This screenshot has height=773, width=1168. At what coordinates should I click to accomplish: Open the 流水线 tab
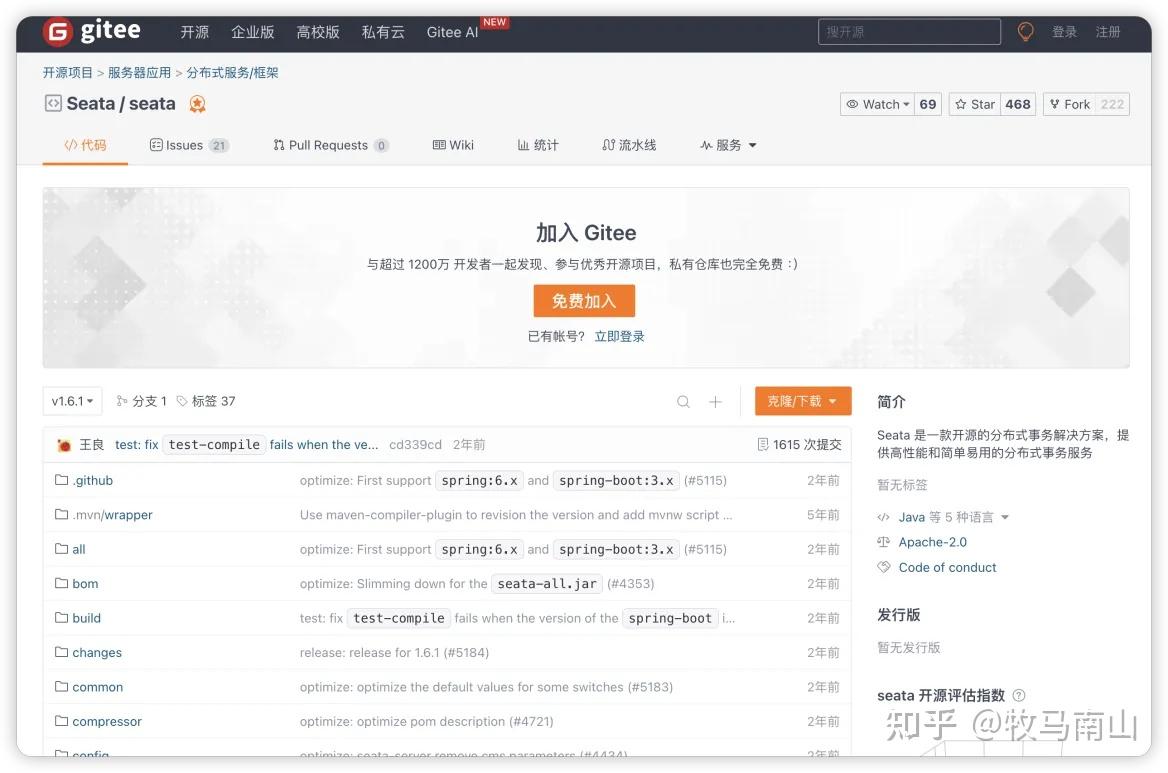click(629, 145)
